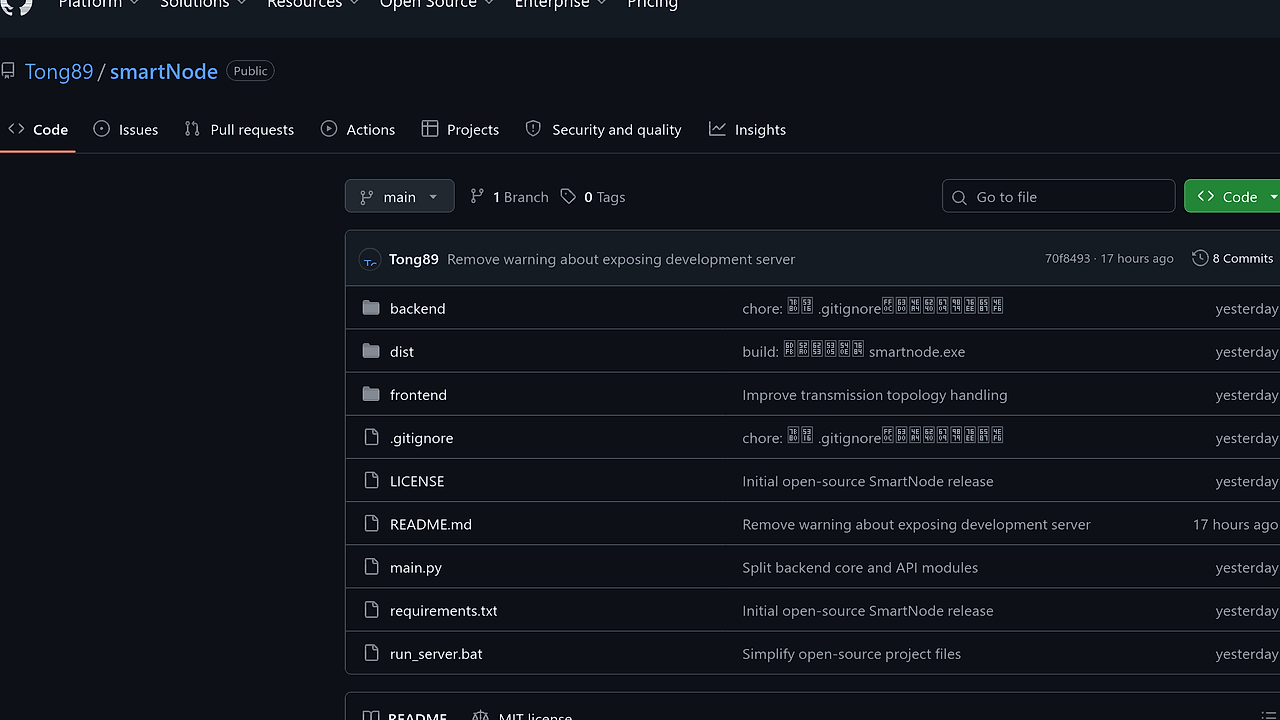
Task: Open the requirements.txt file
Action: pos(444,610)
